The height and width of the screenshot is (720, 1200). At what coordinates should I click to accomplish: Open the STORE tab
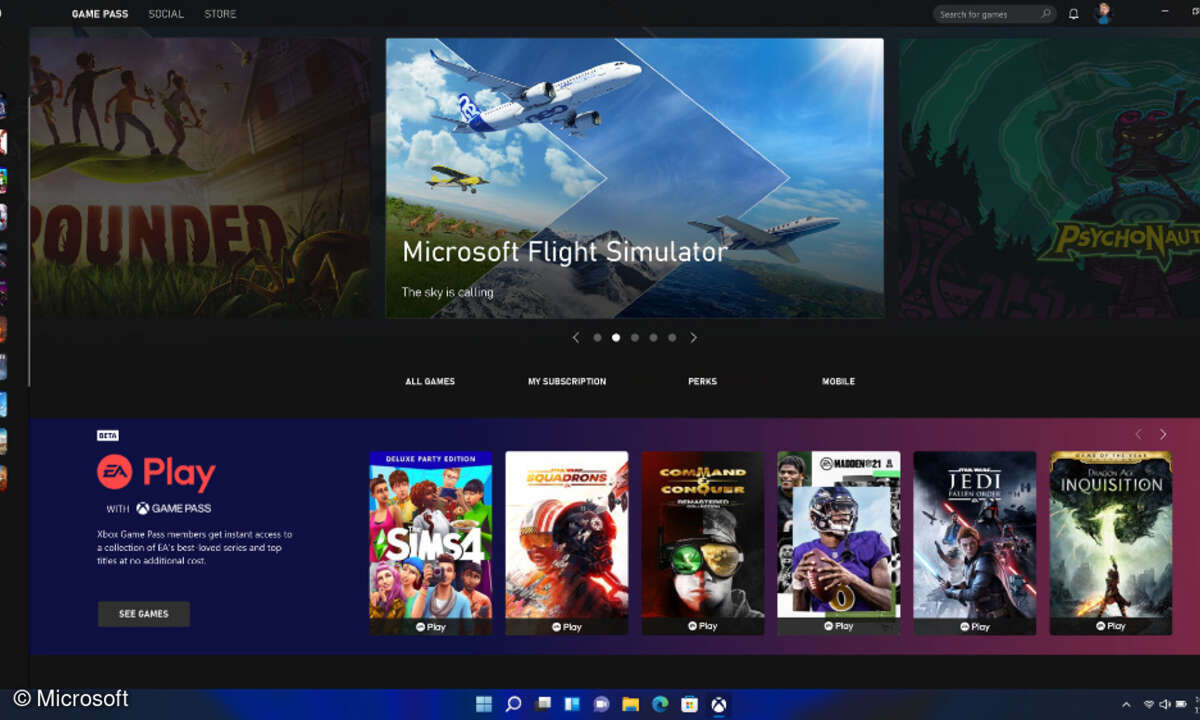coord(220,14)
